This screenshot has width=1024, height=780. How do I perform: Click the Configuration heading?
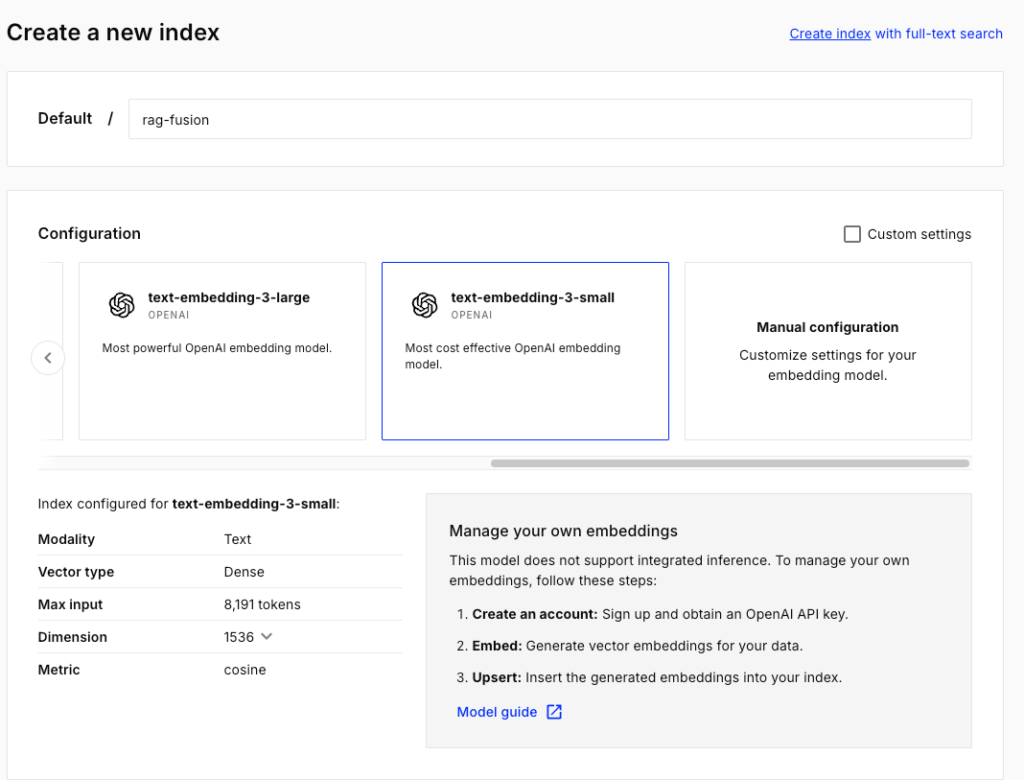[x=89, y=233]
